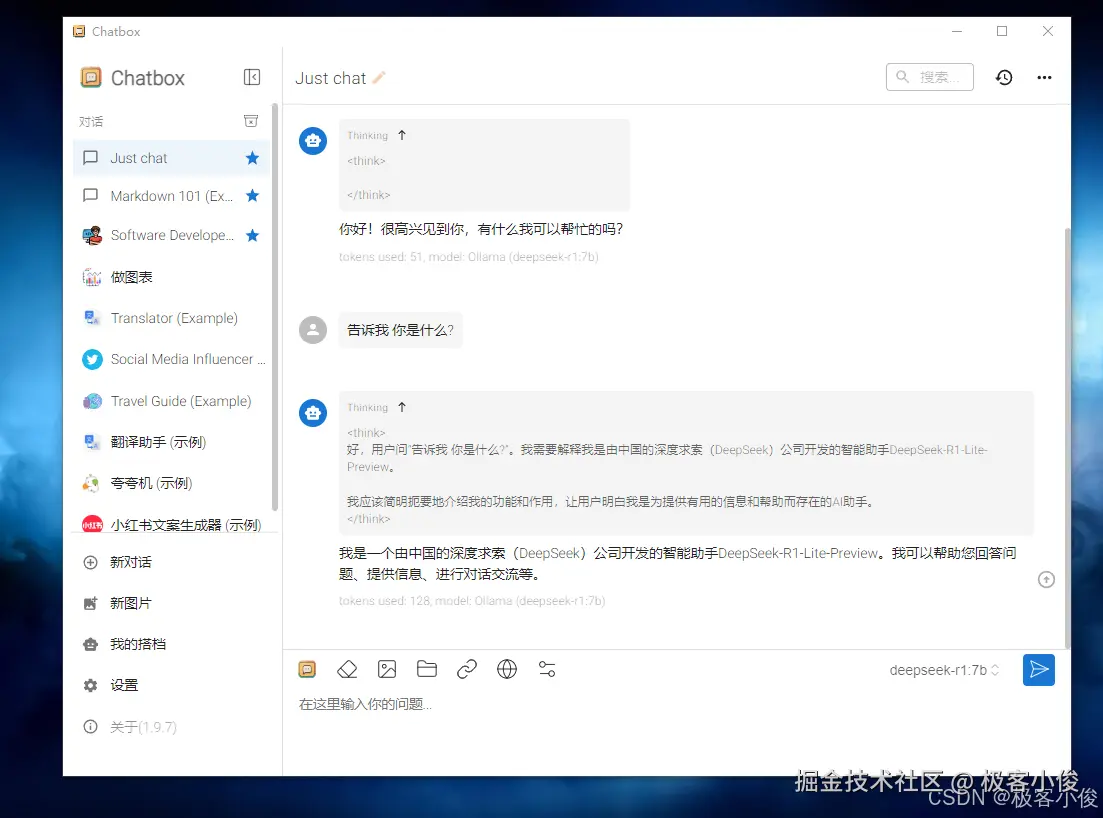
Task: Open the Just chat conversation
Action: [171, 158]
